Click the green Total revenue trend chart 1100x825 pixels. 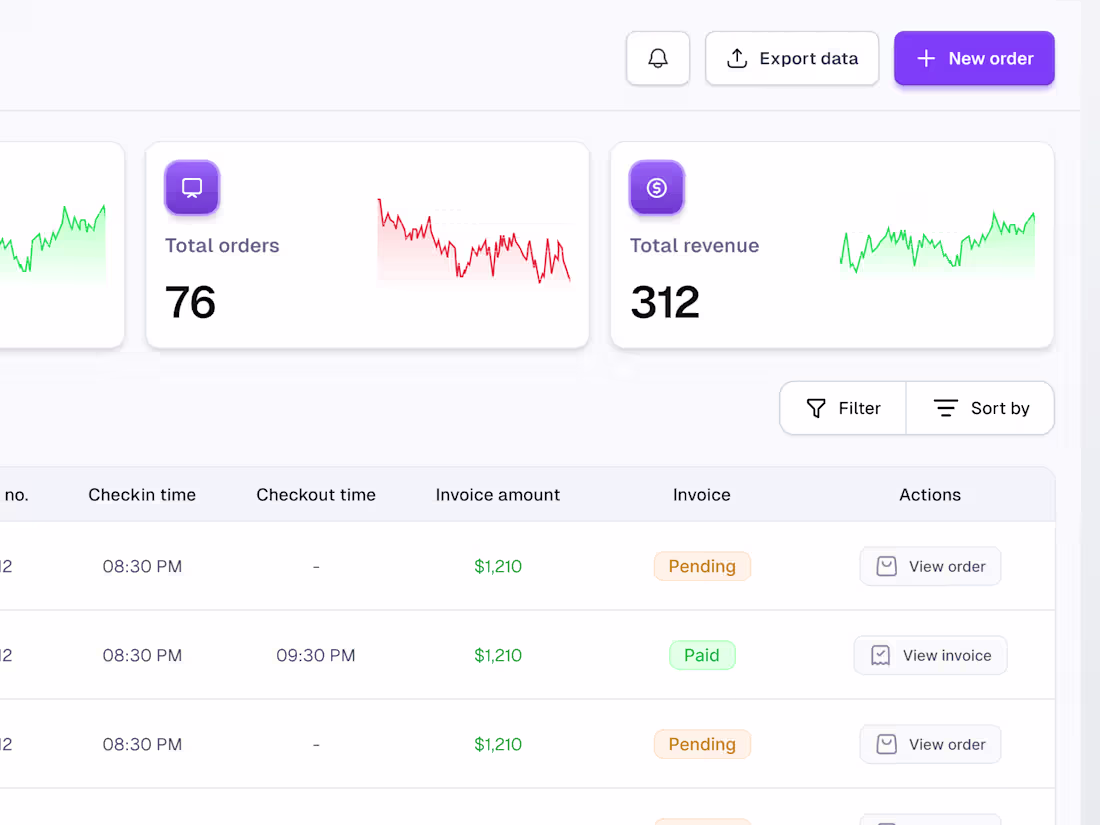point(937,242)
